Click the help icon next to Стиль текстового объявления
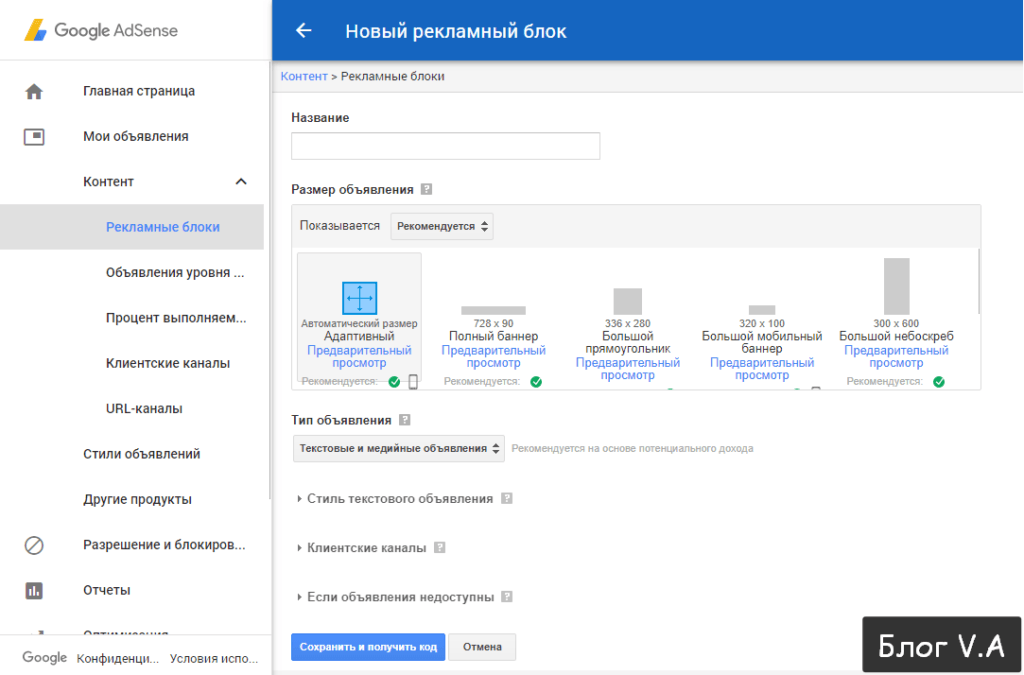The image size is (1024, 675). coord(507,498)
